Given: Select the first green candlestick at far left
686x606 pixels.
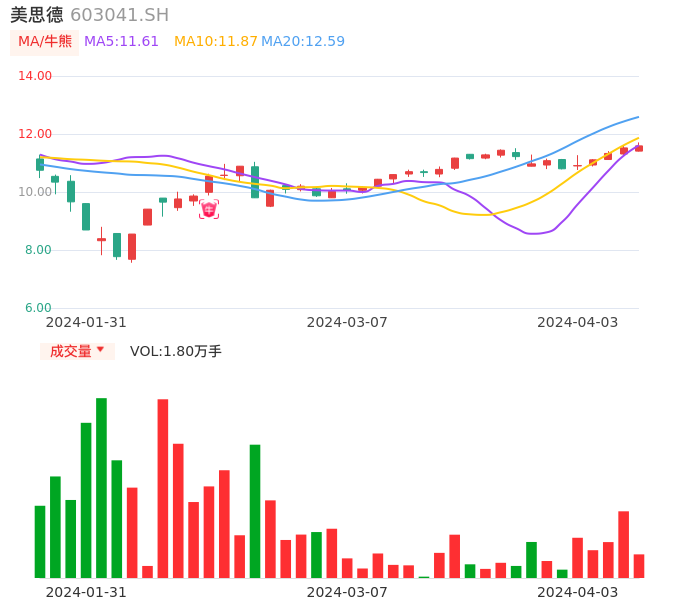Looking at the screenshot, I should tap(40, 164).
